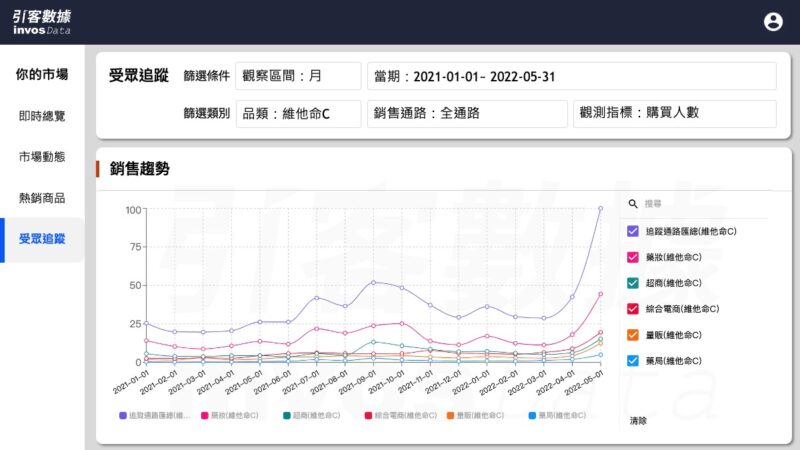The height and width of the screenshot is (450, 800).
Task: Disable the 超商(維他命C) series checkbox
Action: (x=633, y=283)
